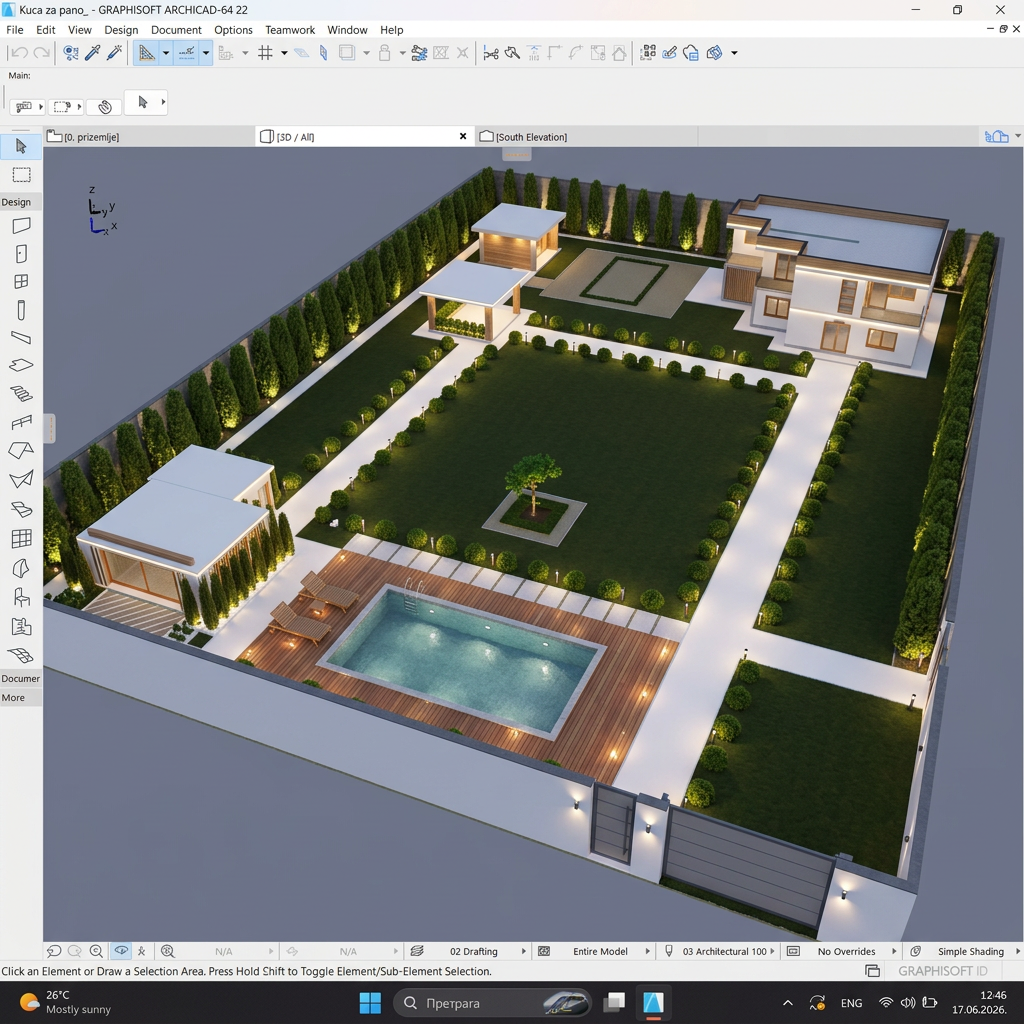This screenshot has width=1024, height=1024.
Task: Expand toolbar overflow arrow at far right
Action: (734, 53)
